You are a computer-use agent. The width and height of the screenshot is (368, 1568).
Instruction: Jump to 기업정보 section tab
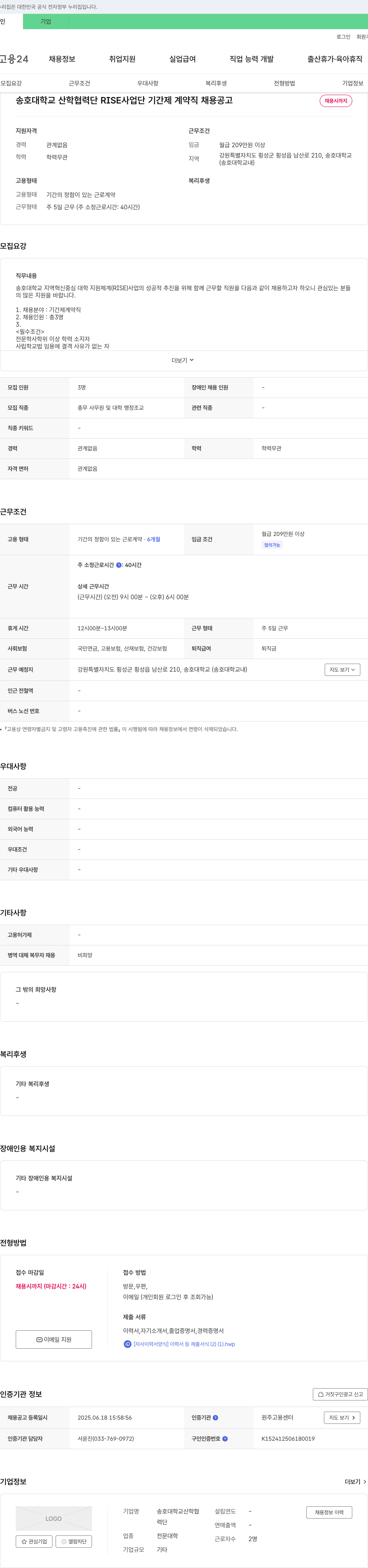coord(353,84)
